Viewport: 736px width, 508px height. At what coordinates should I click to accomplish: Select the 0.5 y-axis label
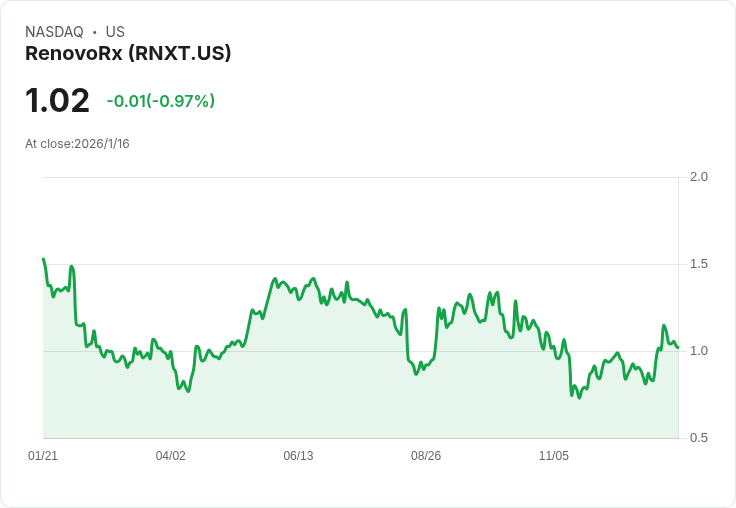699,438
